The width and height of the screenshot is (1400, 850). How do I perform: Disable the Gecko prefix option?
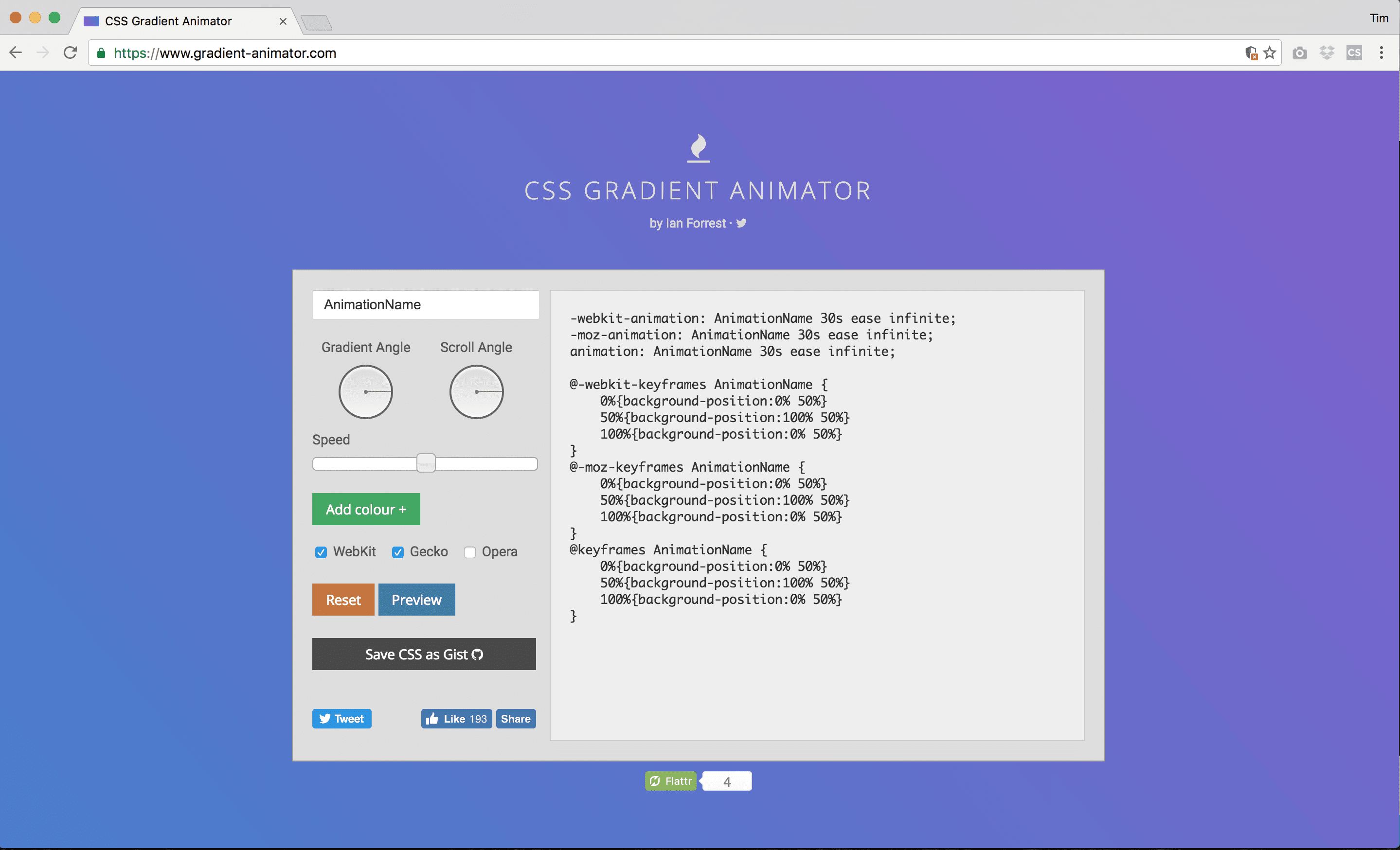coord(398,551)
